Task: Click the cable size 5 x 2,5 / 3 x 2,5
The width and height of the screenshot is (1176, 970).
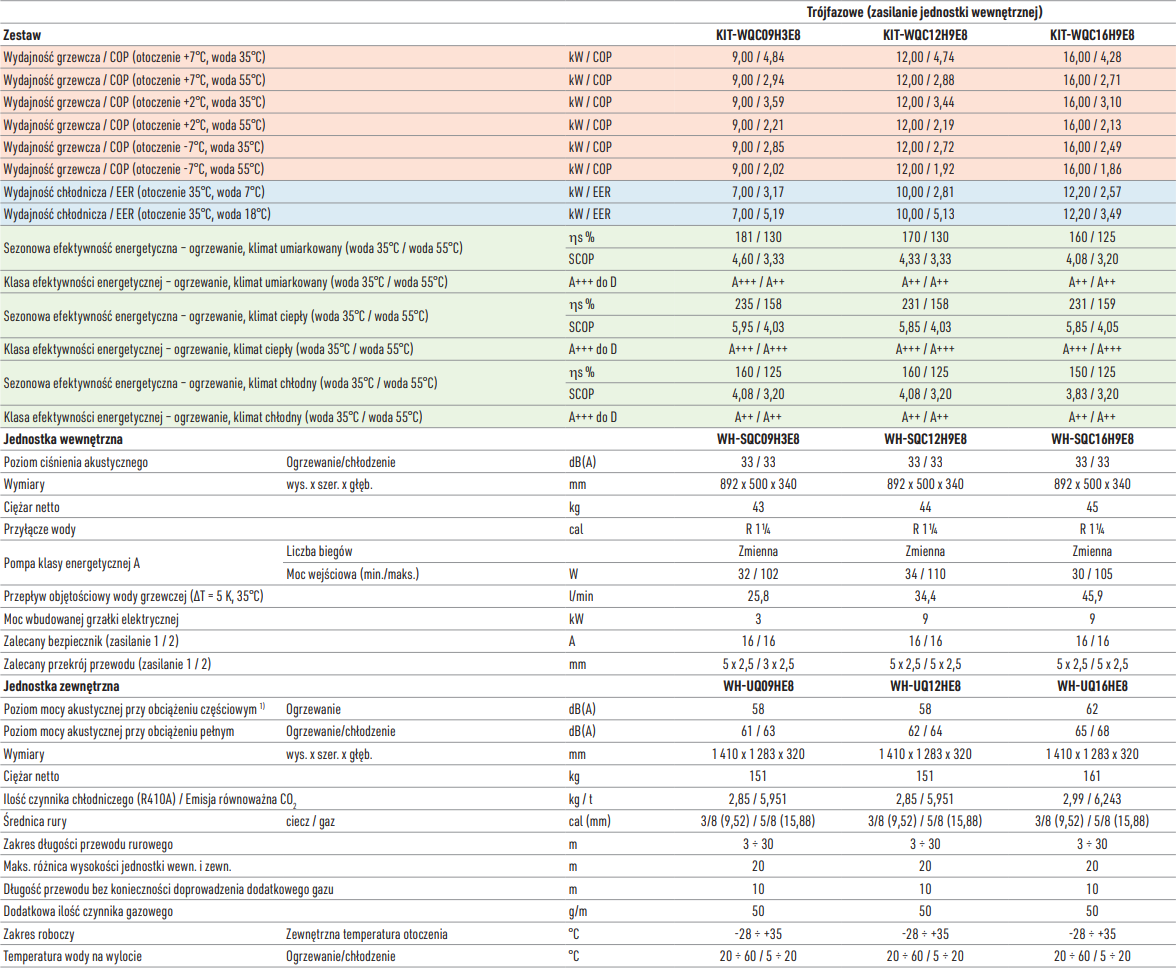Action: (x=758, y=664)
